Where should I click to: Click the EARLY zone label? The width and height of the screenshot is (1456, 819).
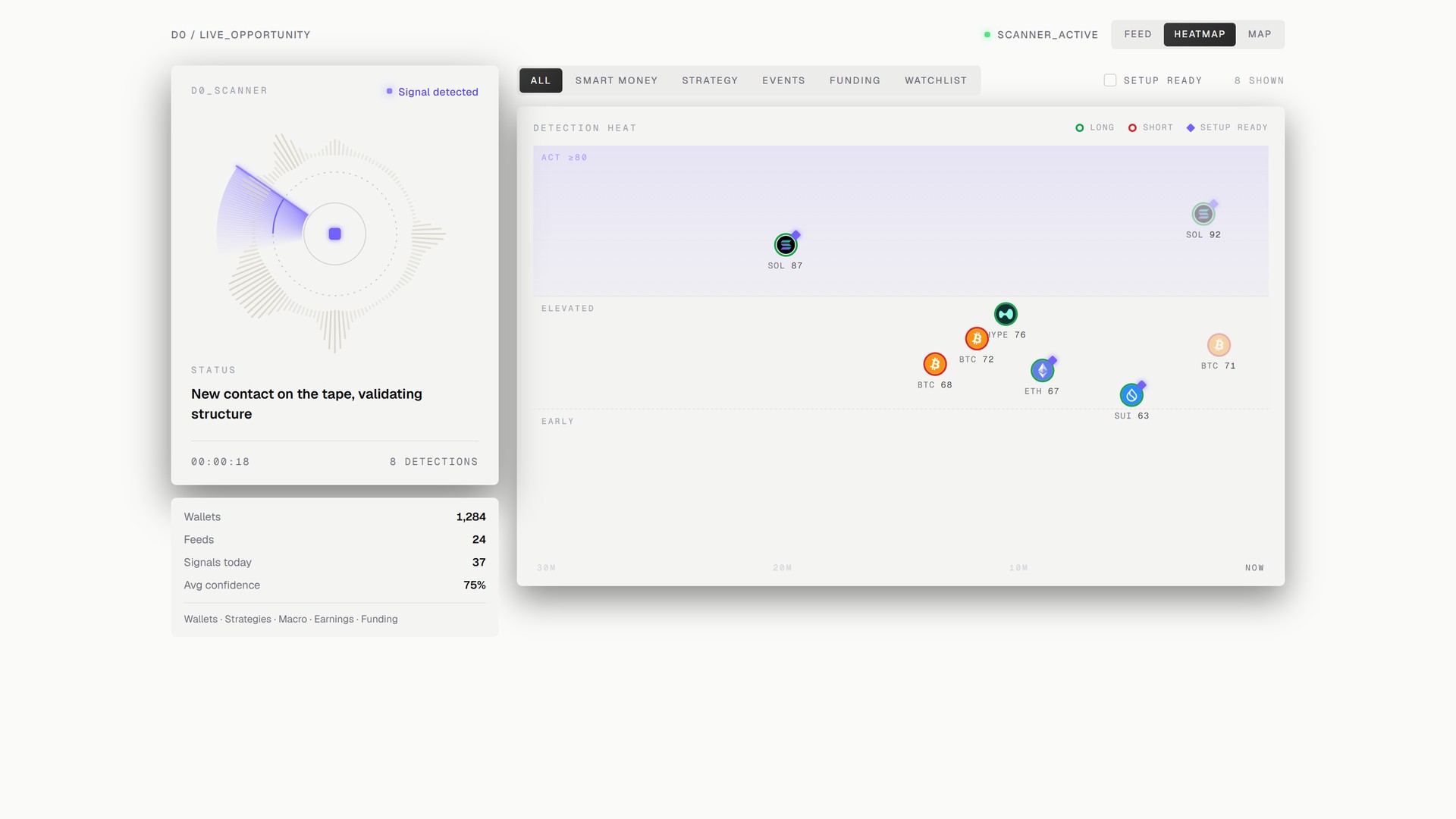[x=557, y=422]
